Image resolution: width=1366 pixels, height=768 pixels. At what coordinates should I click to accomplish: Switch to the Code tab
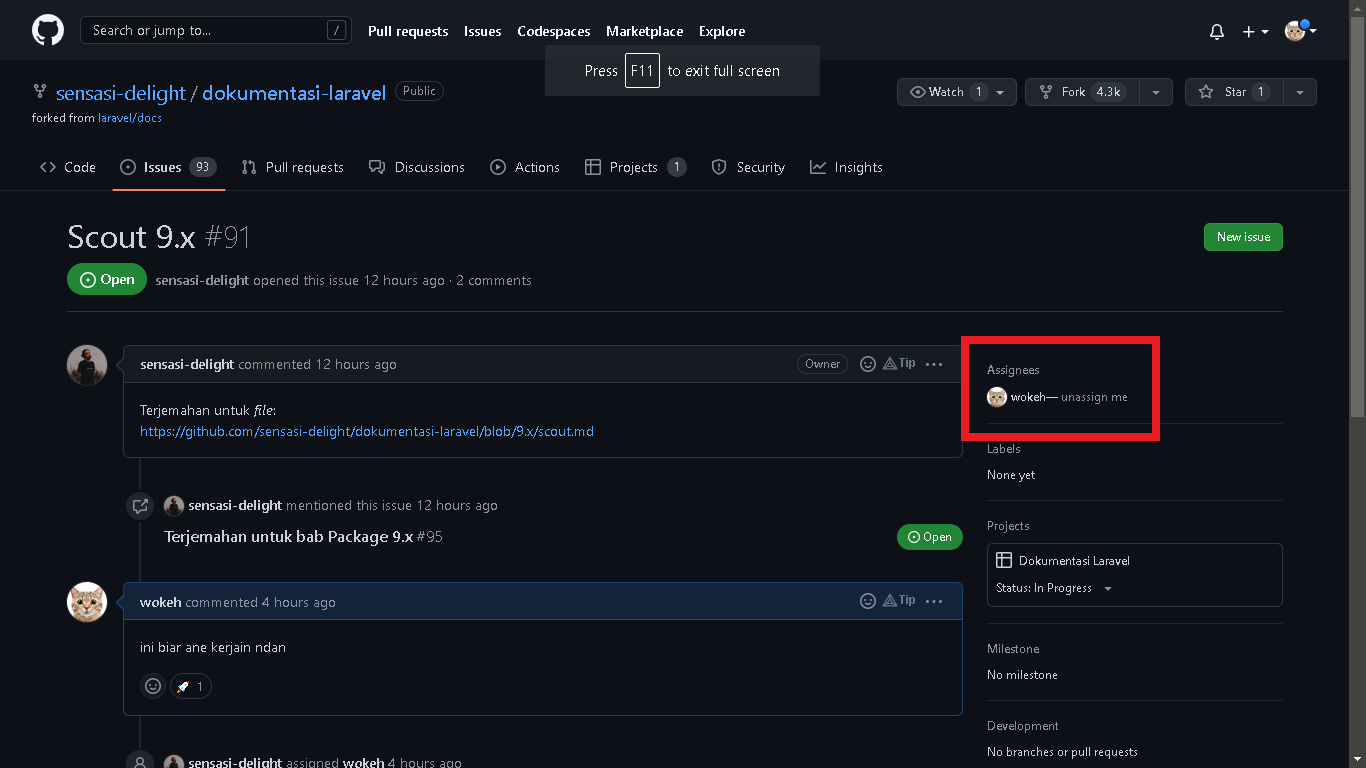(68, 167)
